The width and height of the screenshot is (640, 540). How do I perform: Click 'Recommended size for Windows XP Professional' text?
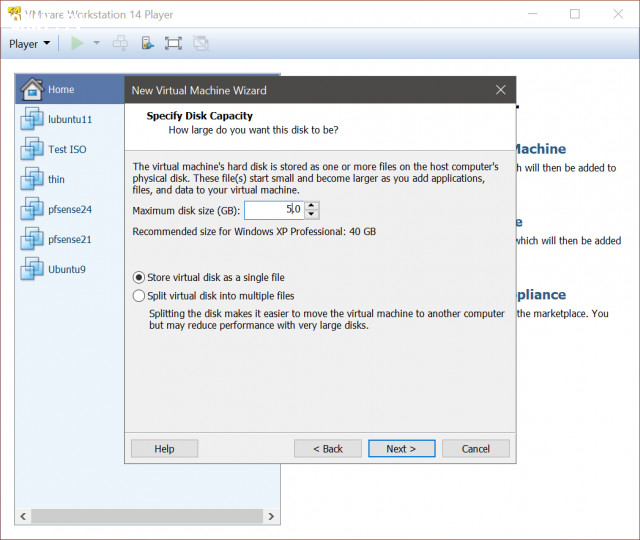(x=254, y=231)
